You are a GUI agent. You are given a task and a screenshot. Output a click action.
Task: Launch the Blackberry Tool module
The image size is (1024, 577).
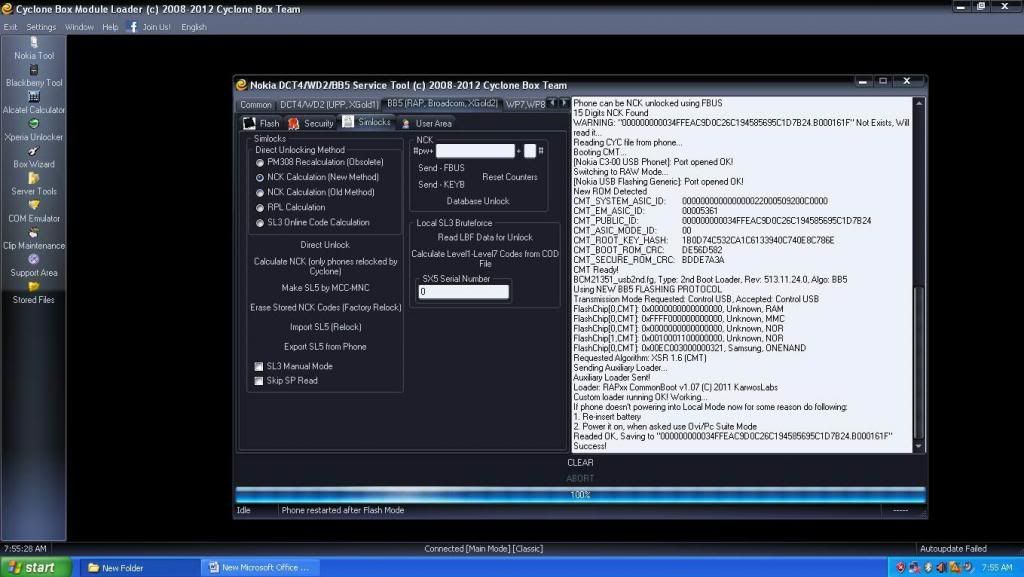(x=34, y=70)
